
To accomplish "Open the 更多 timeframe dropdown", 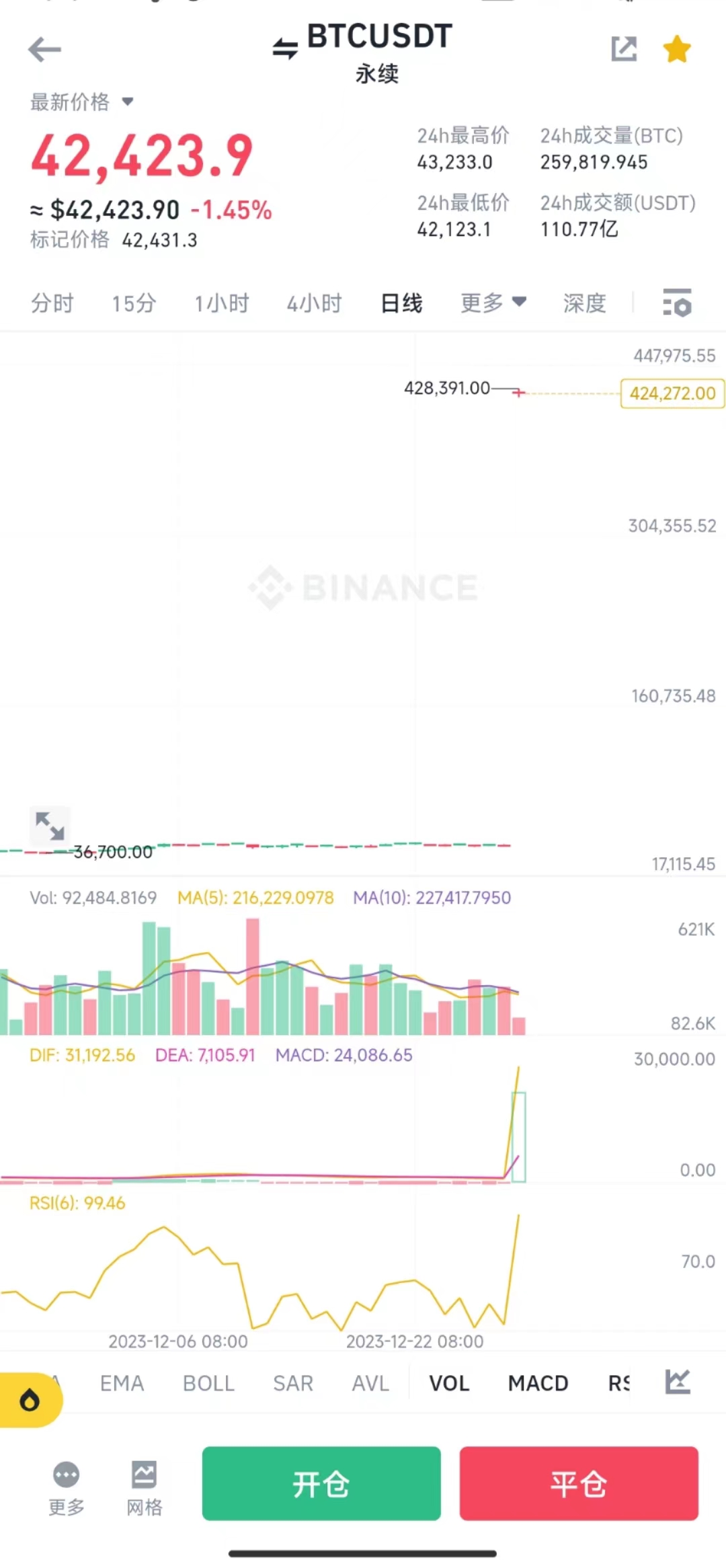I will [493, 303].
